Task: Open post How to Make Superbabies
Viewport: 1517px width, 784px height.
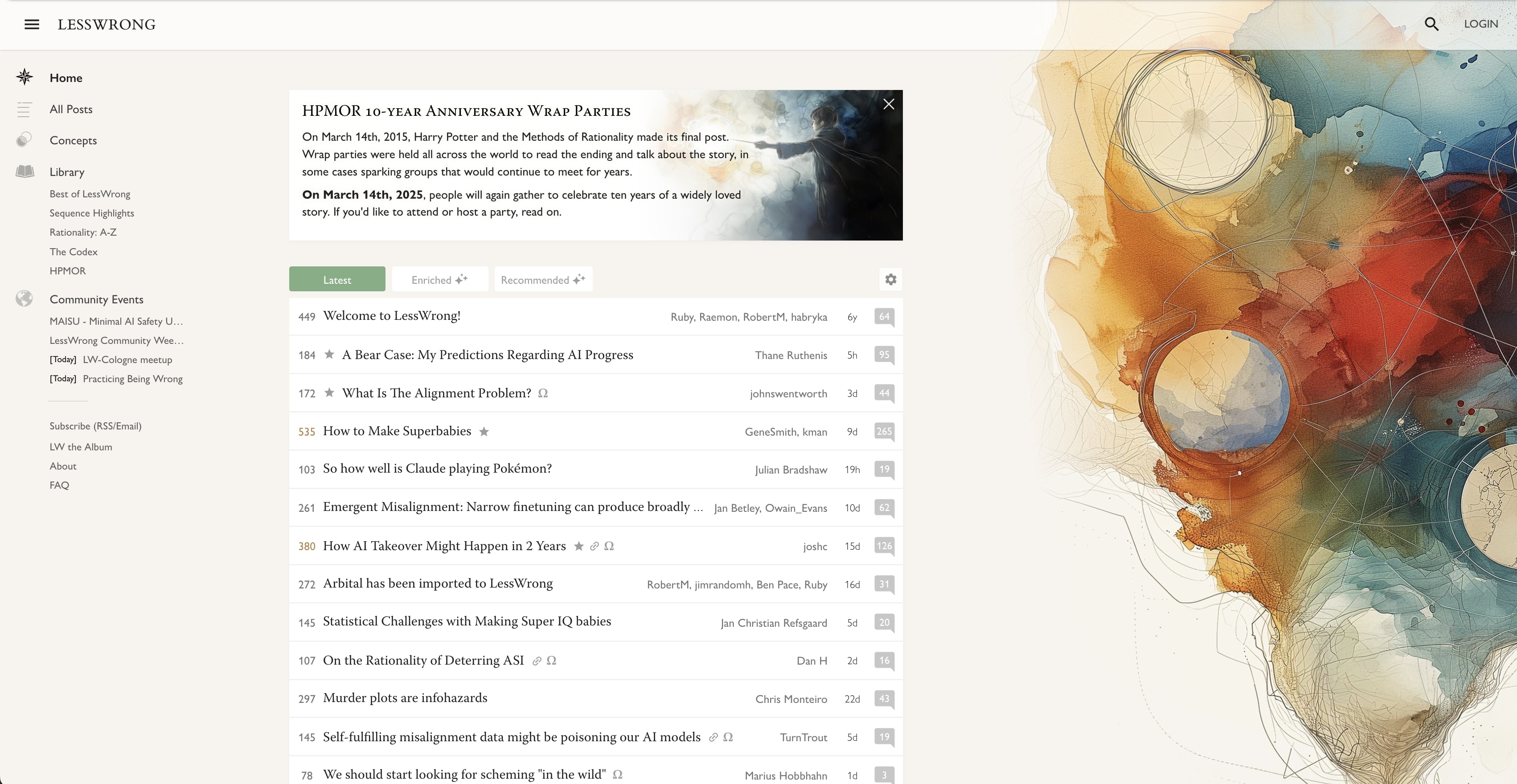Action: point(397,431)
